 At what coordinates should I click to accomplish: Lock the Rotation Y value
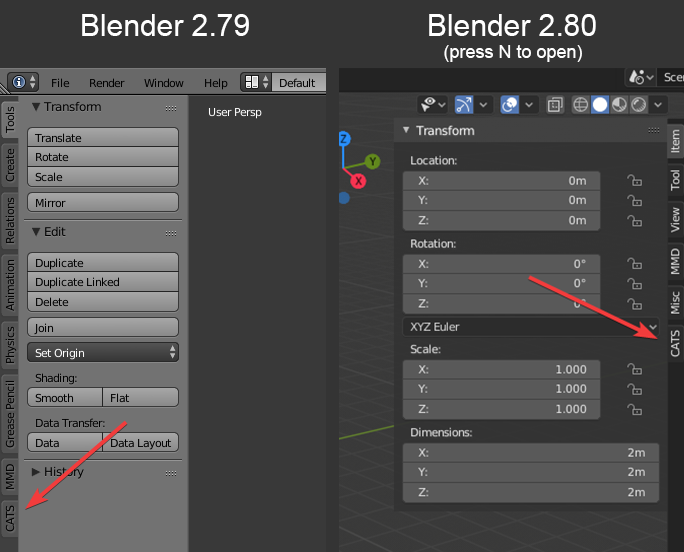(x=634, y=284)
